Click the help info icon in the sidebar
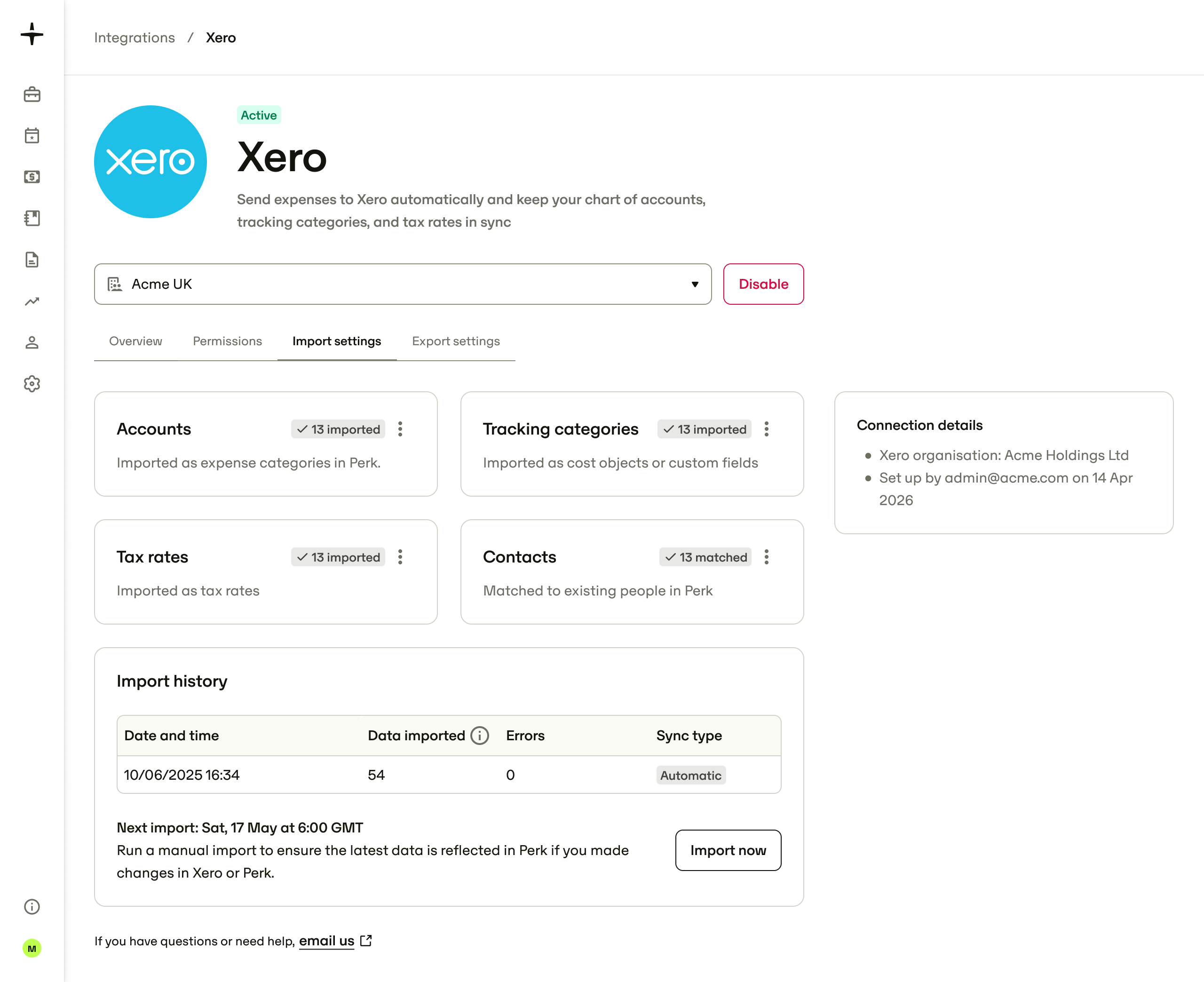The image size is (1204, 982). (x=32, y=907)
